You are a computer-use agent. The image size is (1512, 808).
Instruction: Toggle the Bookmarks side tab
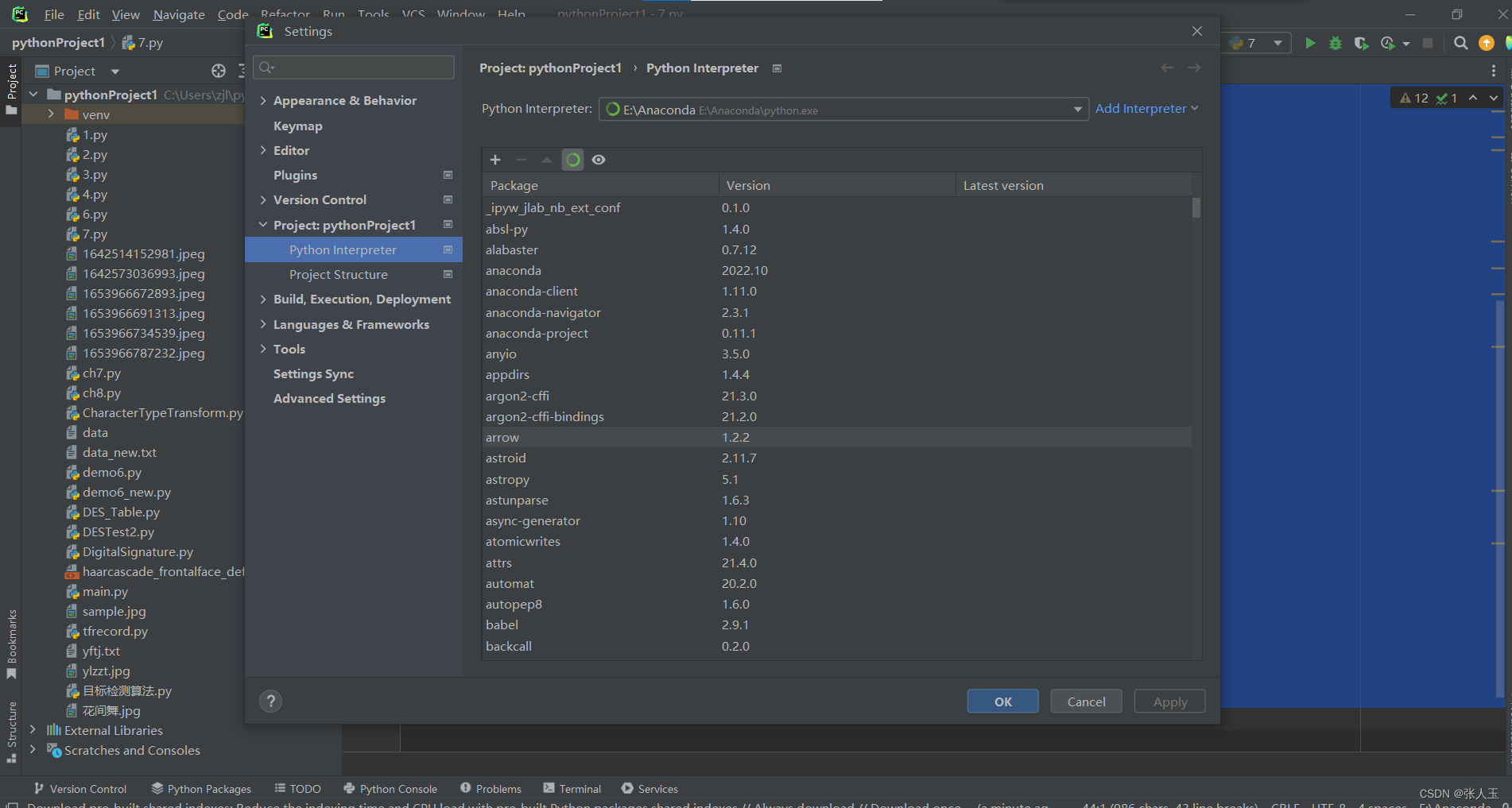click(x=12, y=644)
